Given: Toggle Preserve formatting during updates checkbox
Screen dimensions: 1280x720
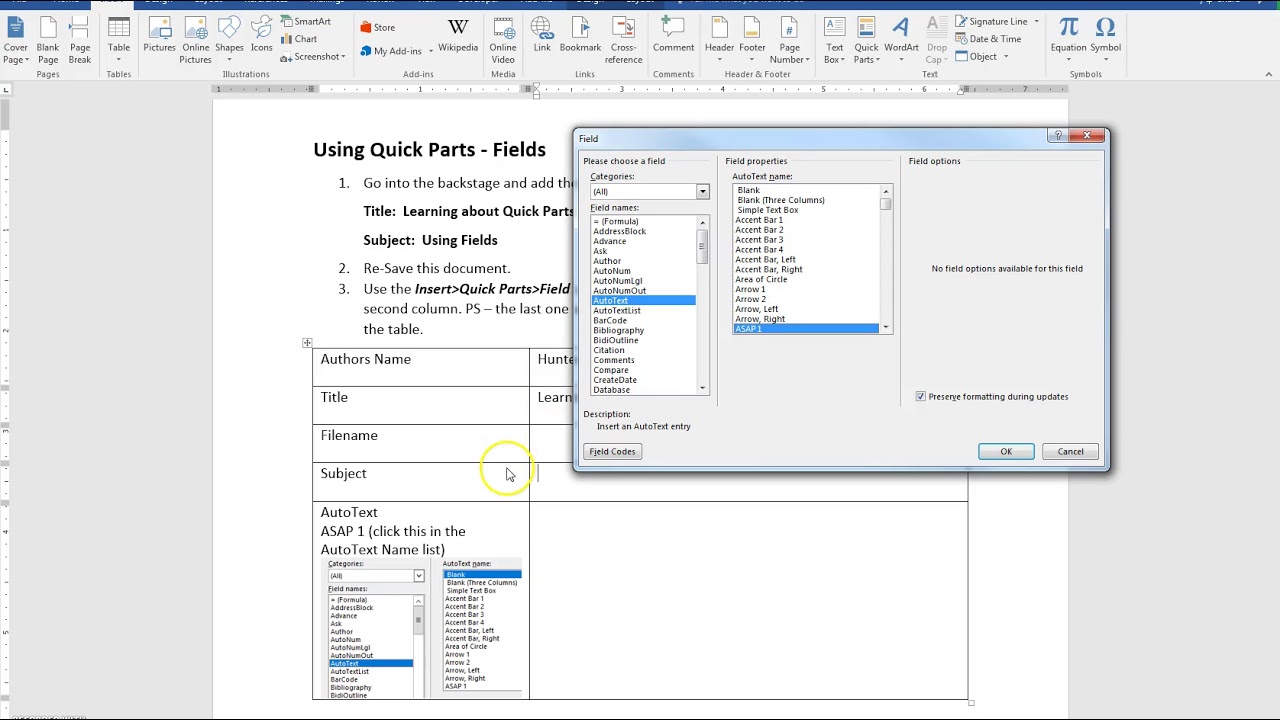Looking at the screenshot, I should tap(921, 397).
